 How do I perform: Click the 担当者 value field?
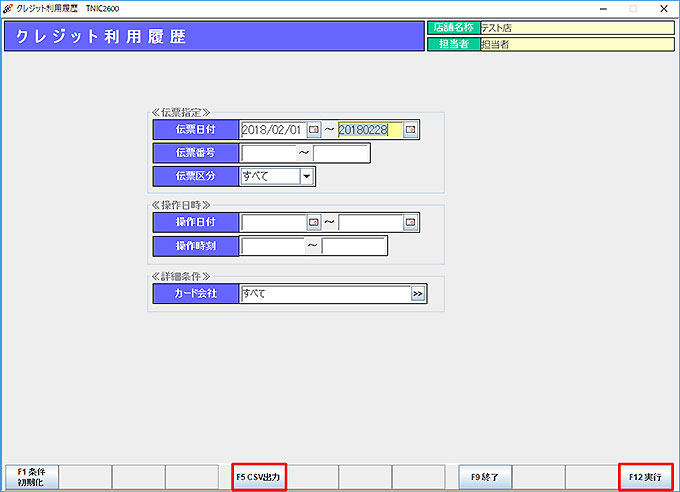click(x=577, y=44)
